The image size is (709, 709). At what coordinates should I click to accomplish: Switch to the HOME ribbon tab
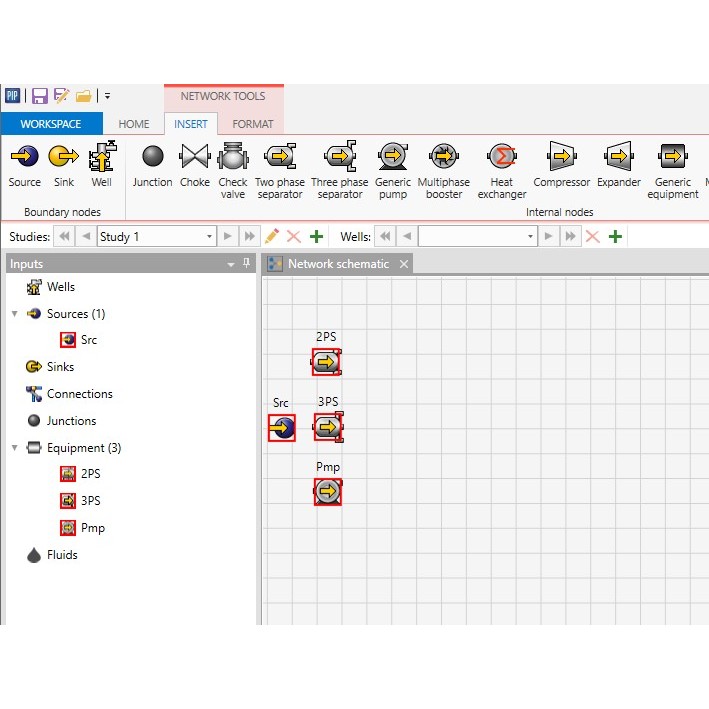click(134, 124)
